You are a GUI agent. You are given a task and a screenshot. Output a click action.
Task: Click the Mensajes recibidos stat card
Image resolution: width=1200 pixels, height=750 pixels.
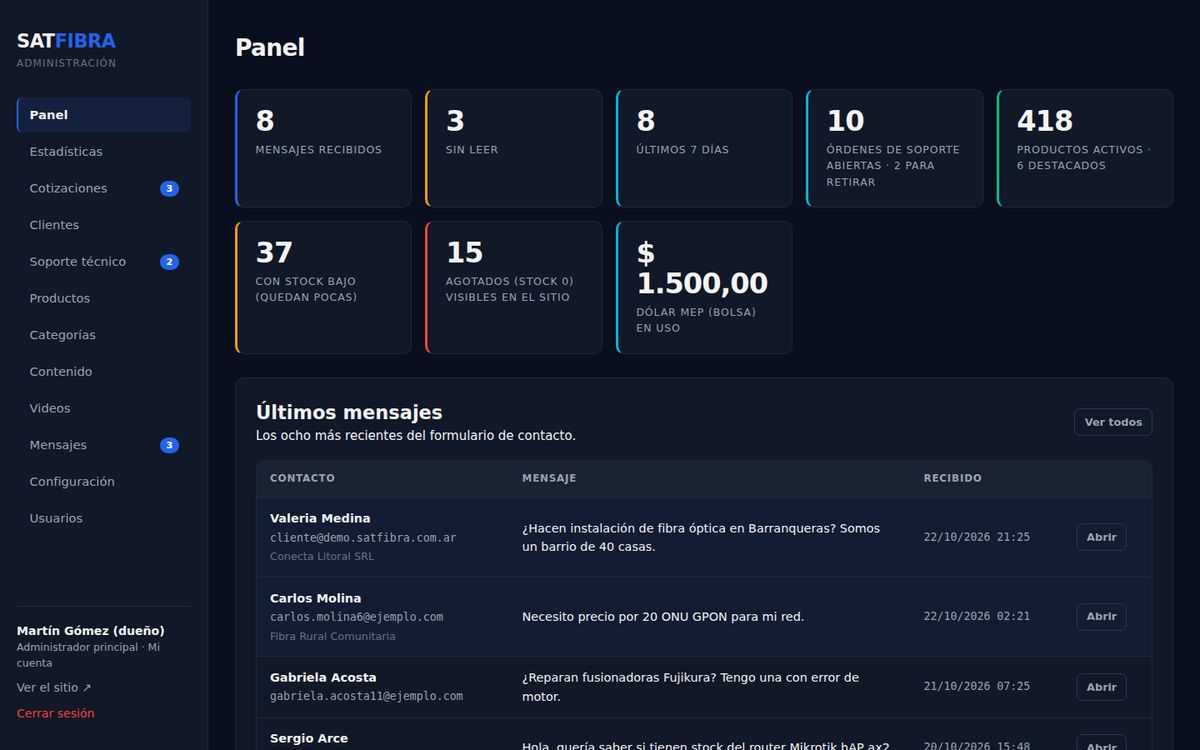click(323, 148)
